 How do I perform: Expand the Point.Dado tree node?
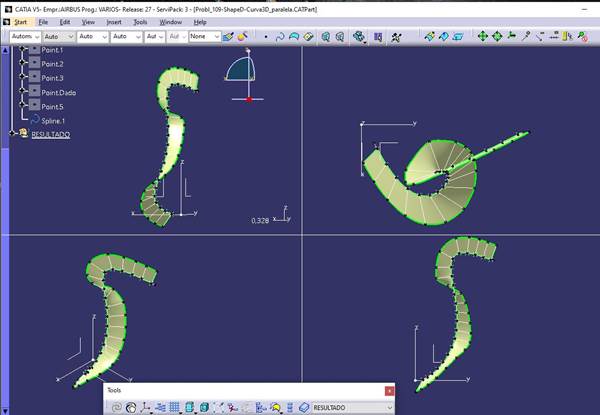(x=21, y=91)
